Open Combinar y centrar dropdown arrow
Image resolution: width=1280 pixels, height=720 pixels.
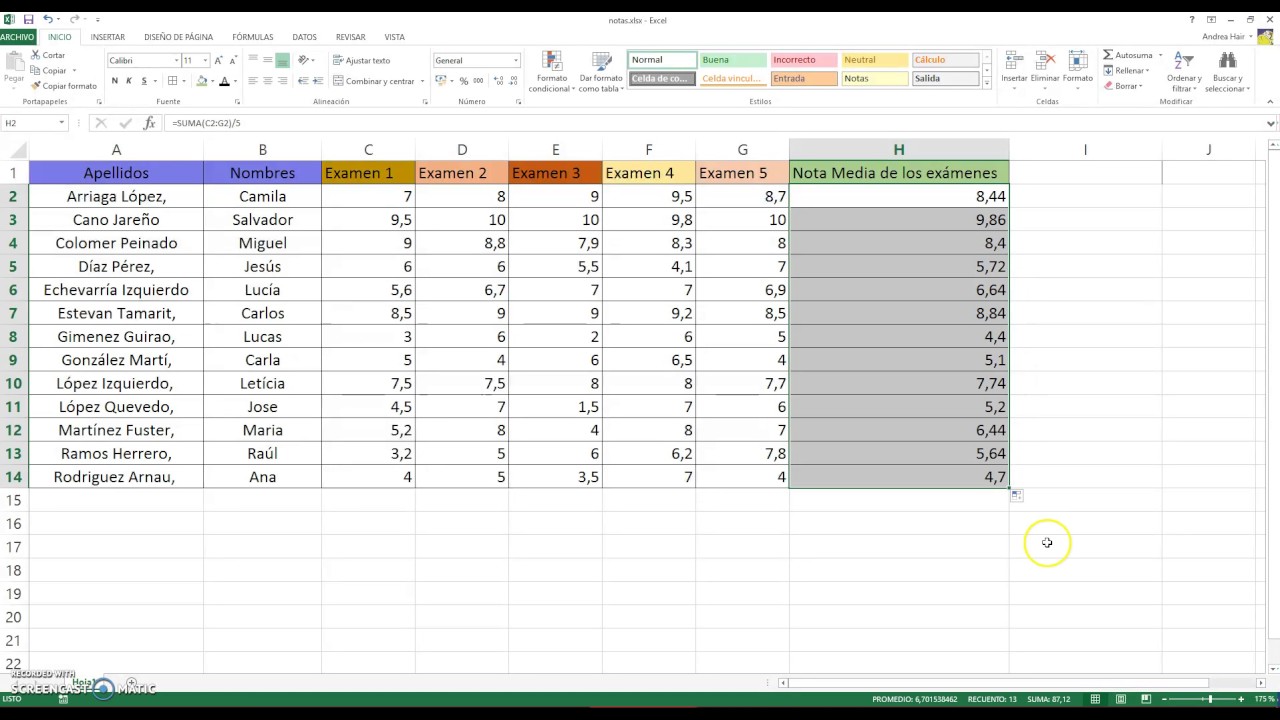point(422,81)
